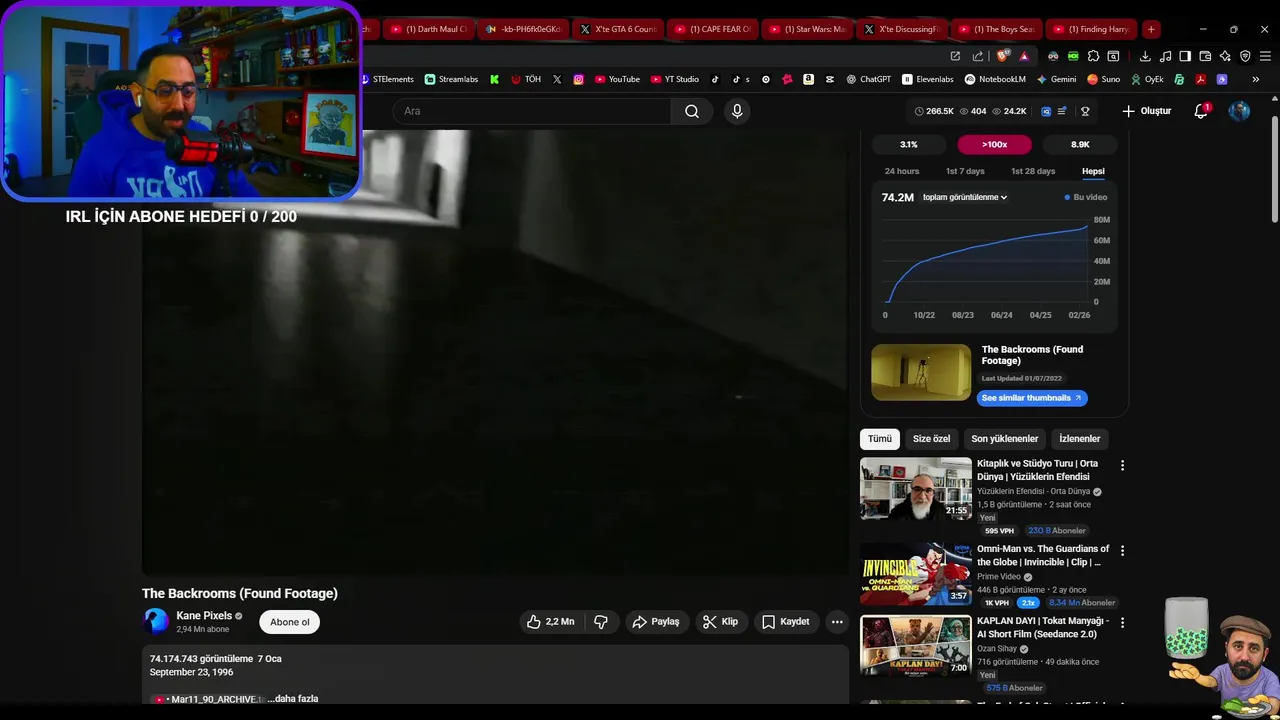Share the video with Paylaş
1280x720 pixels.
(x=657, y=622)
